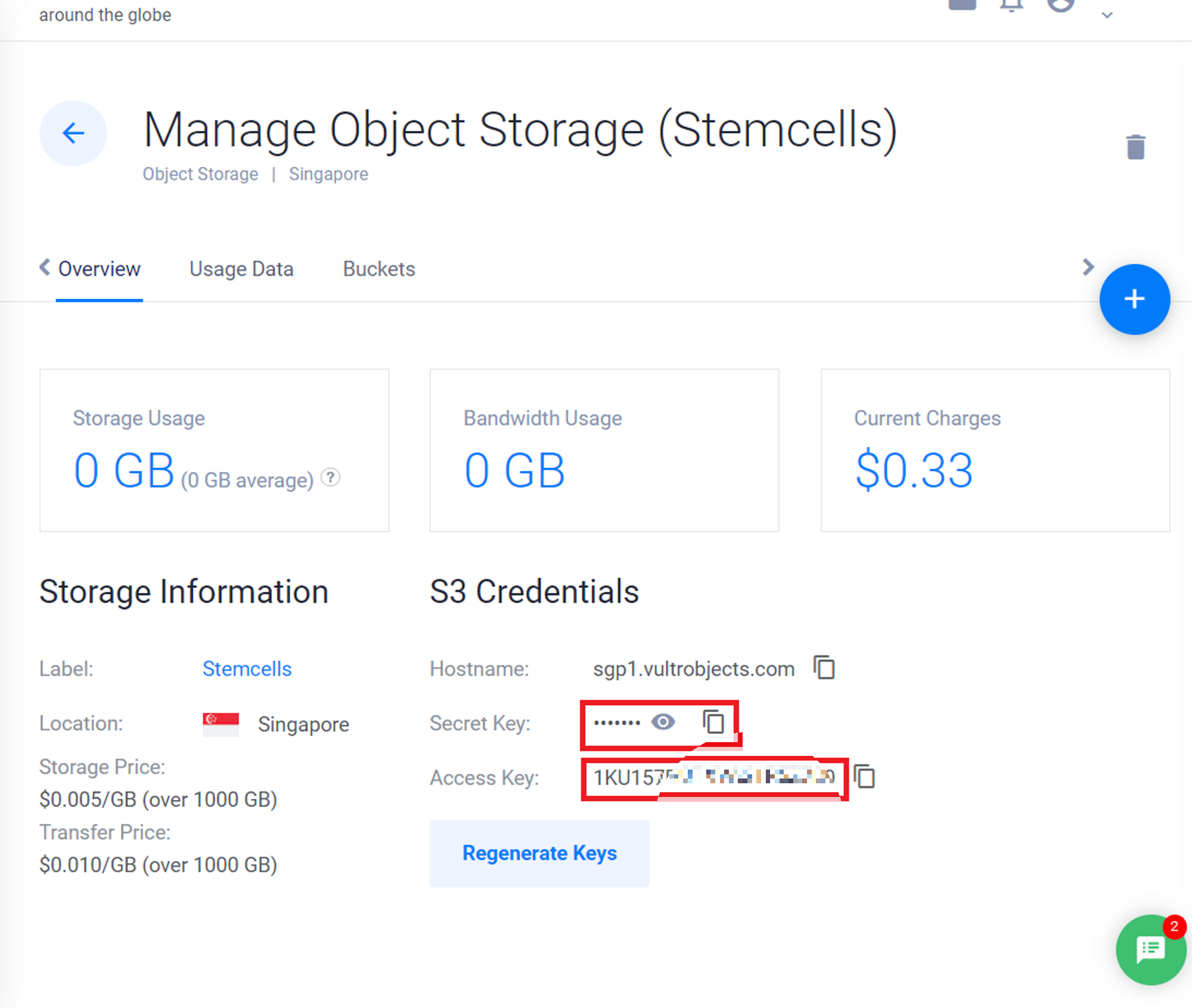Click the back arrow button
This screenshot has height=1008, width=1192.
[x=73, y=133]
